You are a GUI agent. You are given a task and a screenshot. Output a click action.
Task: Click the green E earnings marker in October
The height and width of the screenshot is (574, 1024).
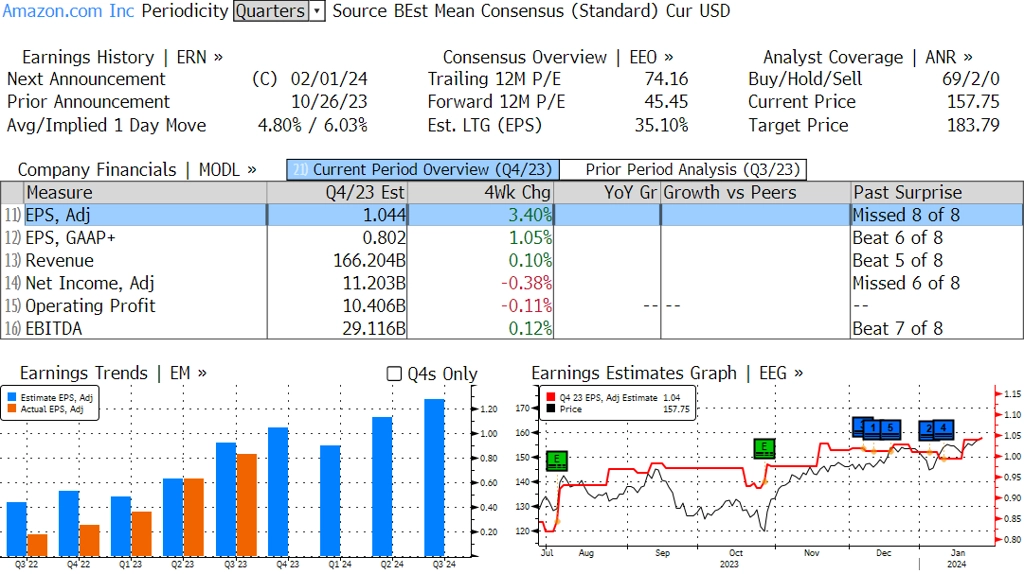[x=764, y=449]
